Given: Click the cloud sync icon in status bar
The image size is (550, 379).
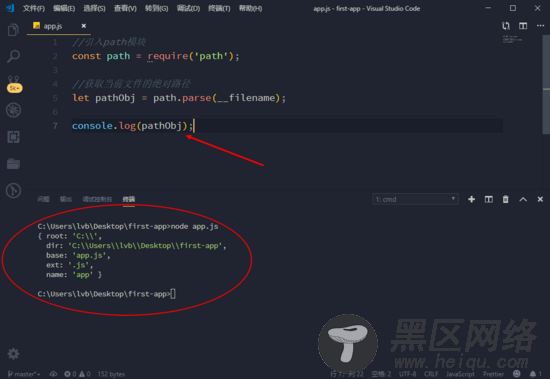Looking at the screenshot, I should [53, 374].
